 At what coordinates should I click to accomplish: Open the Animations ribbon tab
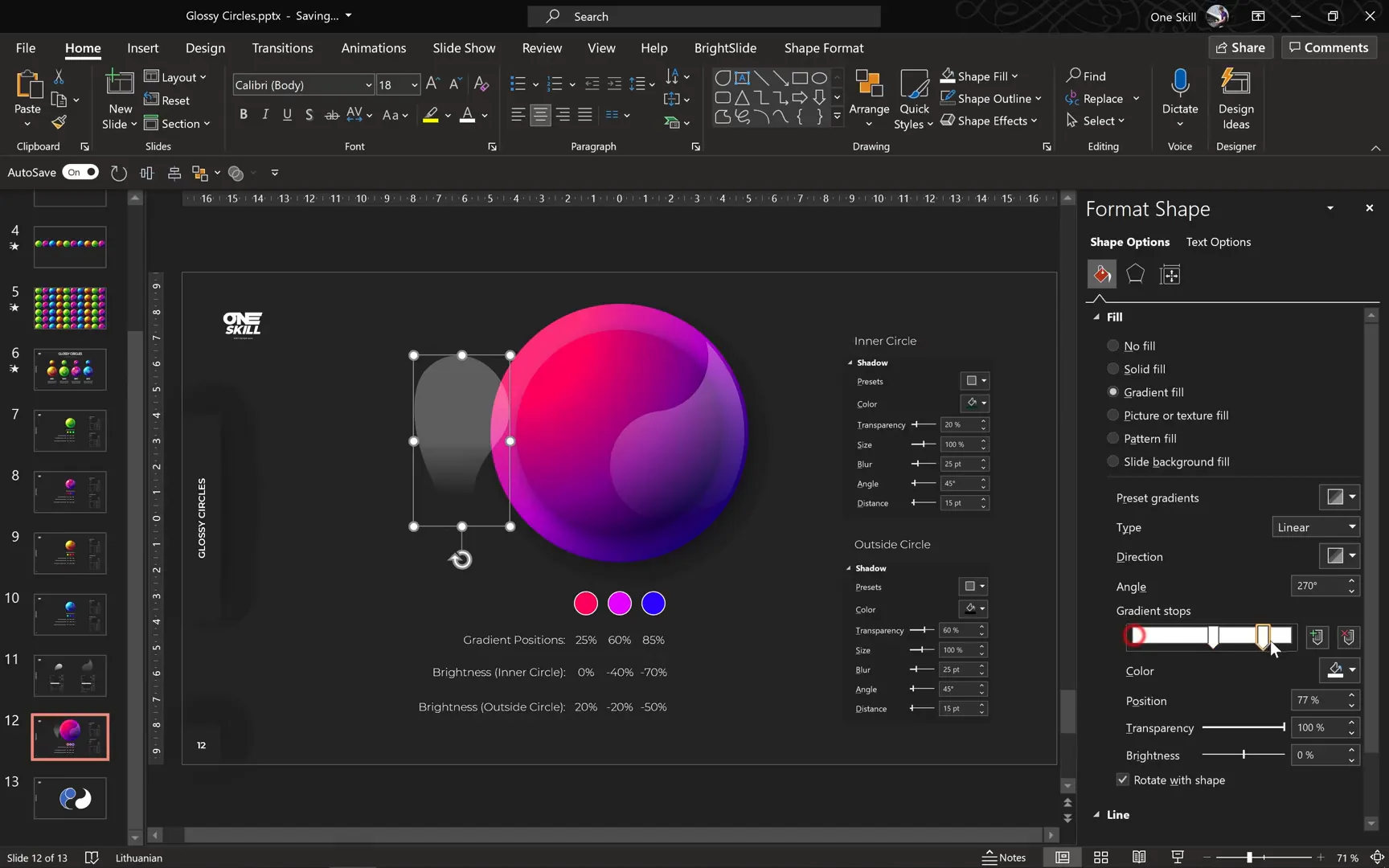(373, 48)
